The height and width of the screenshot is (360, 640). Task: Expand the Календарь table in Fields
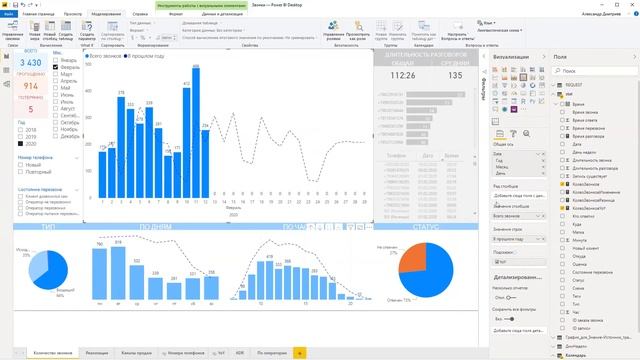click(x=554, y=356)
